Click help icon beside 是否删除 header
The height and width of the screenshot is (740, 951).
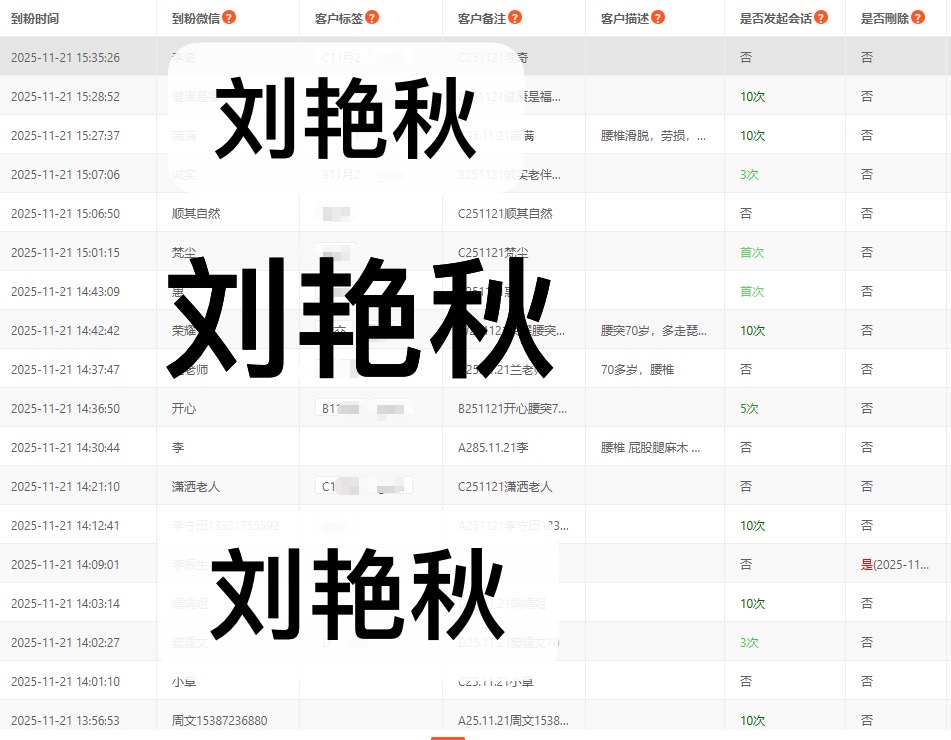pos(918,17)
